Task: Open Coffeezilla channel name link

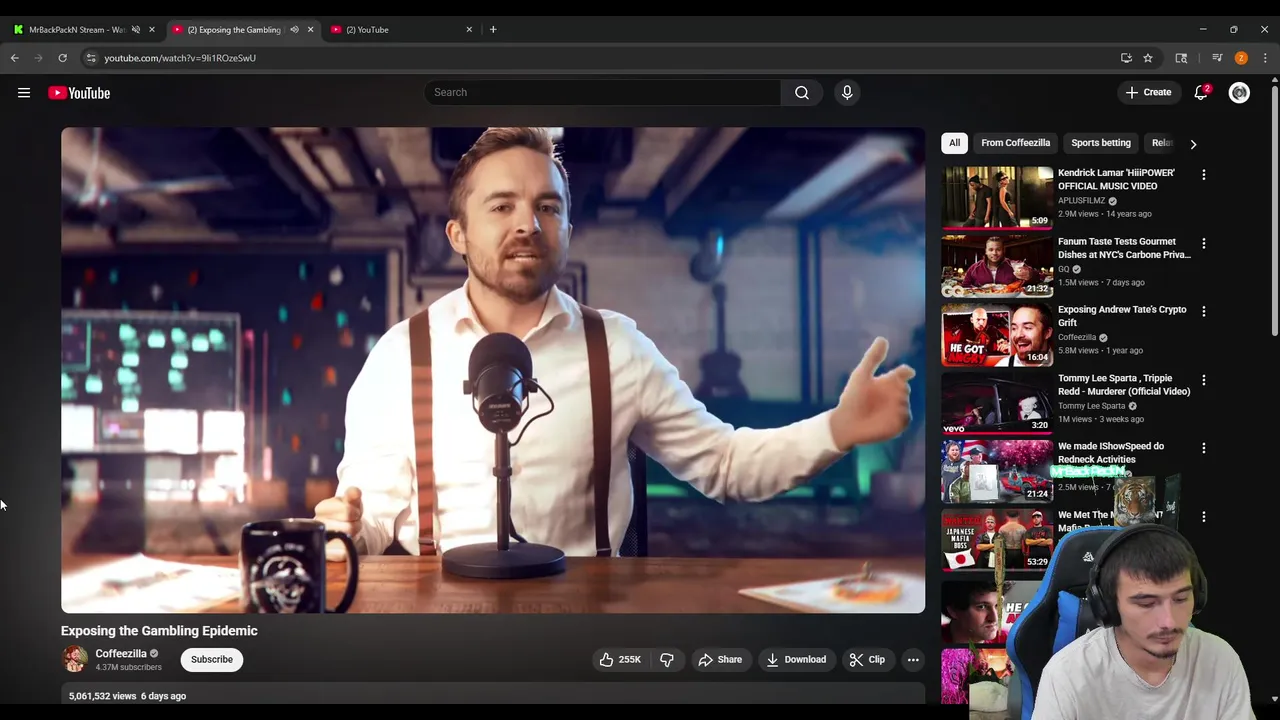Action: (121, 654)
